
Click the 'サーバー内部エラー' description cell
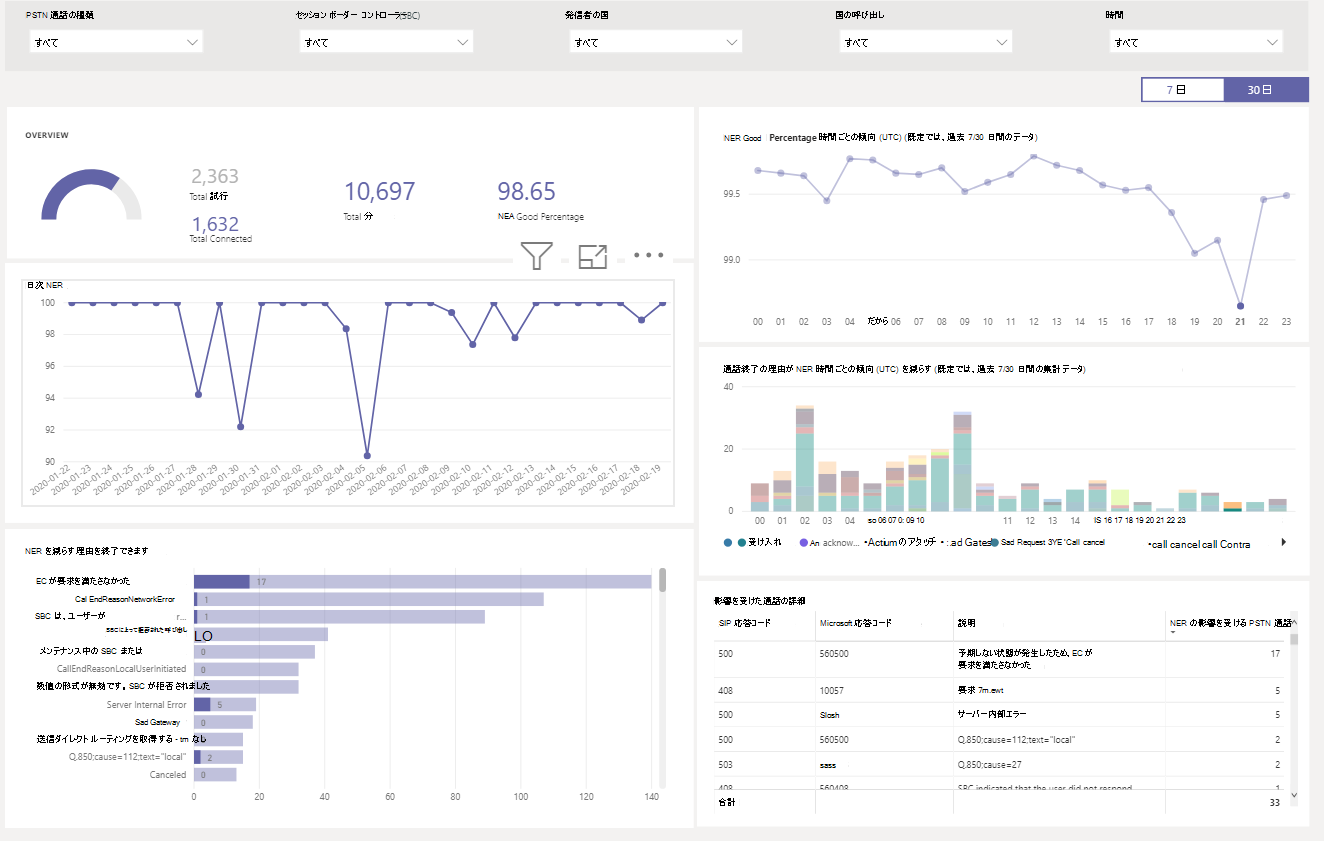pyautogui.click(x=994, y=714)
